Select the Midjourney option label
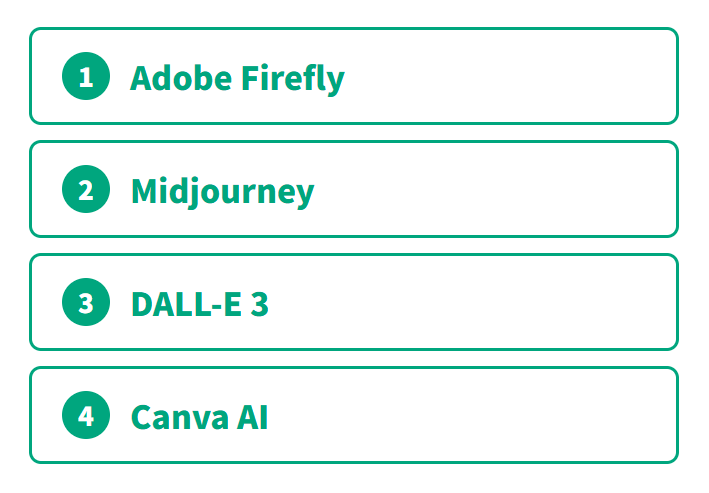 coord(222,190)
